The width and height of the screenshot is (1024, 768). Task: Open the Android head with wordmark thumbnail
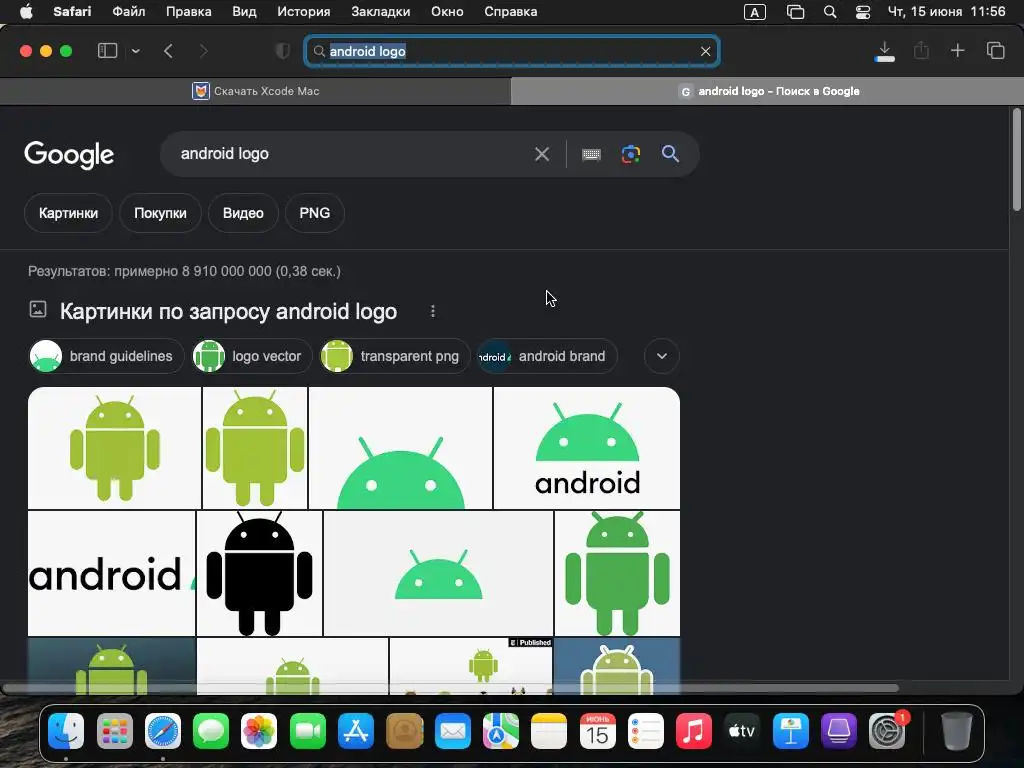point(586,448)
